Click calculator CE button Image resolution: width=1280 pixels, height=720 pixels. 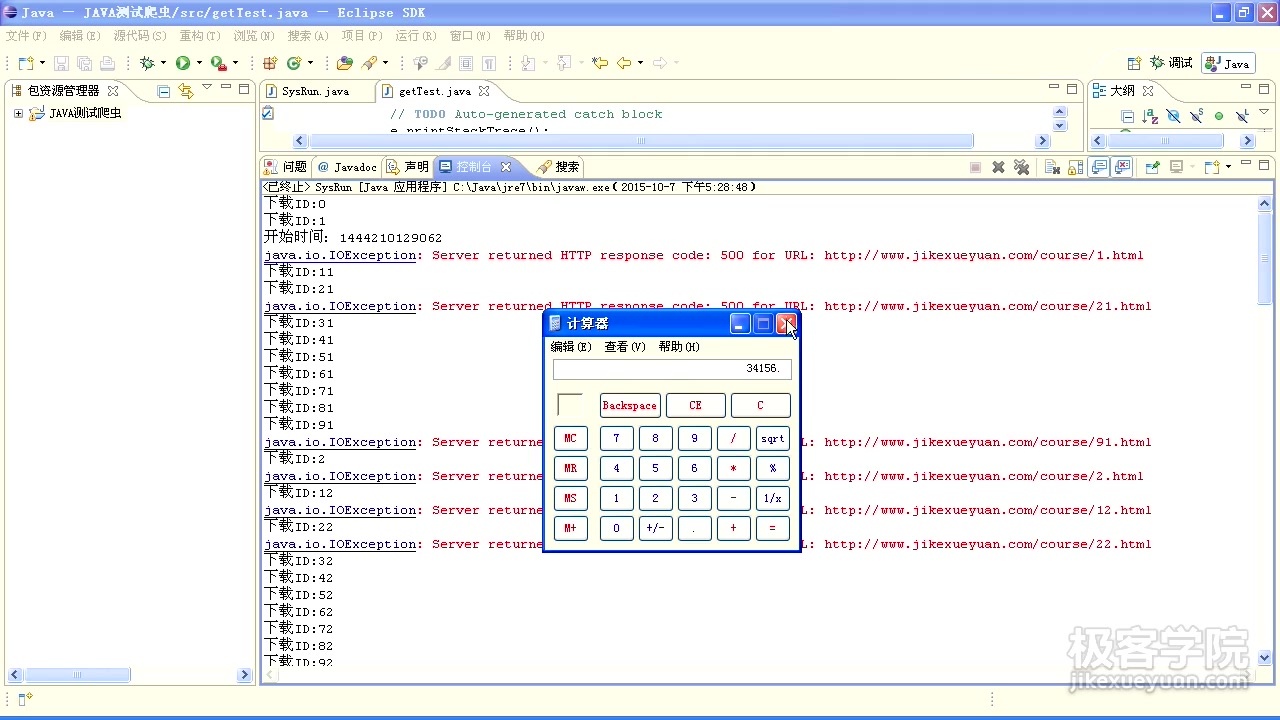(x=695, y=405)
